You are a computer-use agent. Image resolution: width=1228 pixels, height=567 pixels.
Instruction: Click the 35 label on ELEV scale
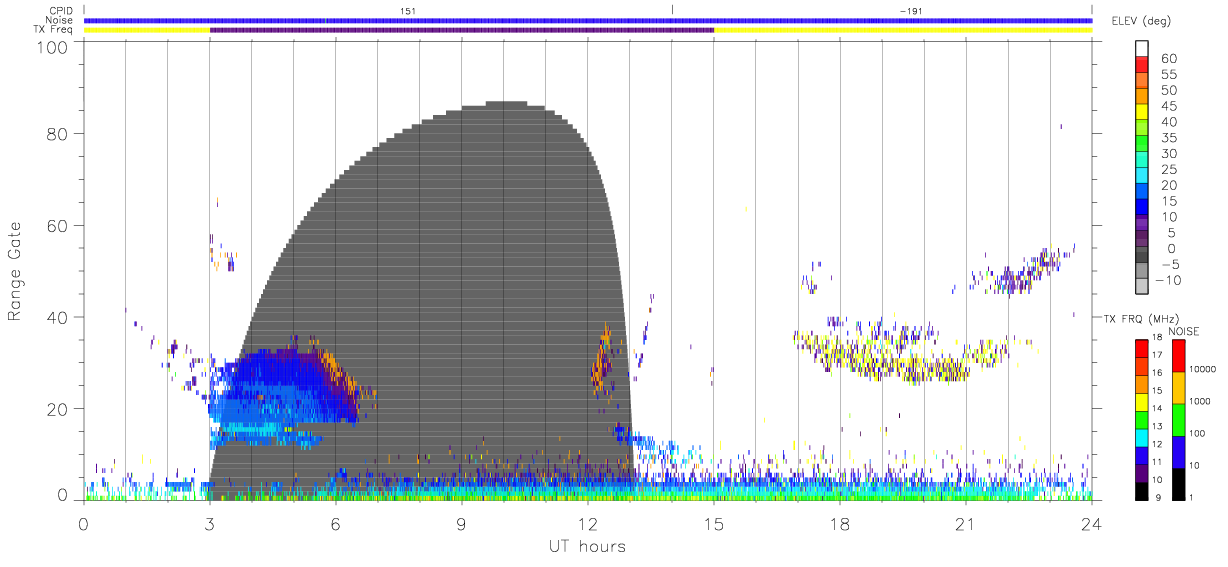click(1168, 137)
